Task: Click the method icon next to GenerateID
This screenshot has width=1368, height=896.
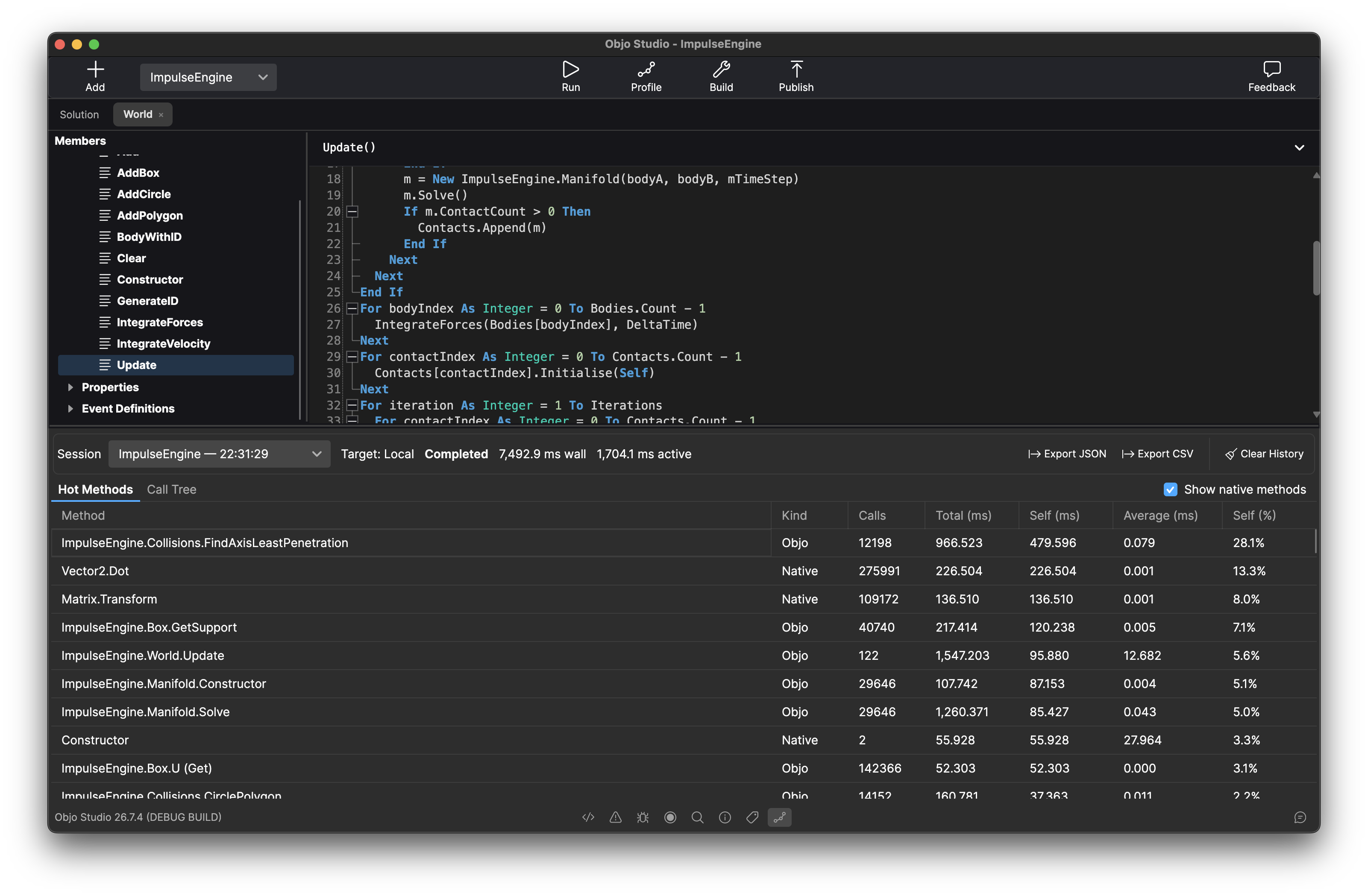Action: [105, 301]
